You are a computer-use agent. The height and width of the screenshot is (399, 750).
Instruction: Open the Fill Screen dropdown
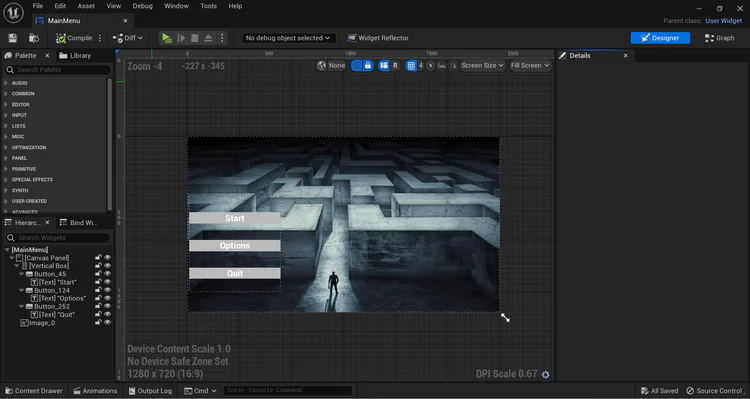coord(530,66)
